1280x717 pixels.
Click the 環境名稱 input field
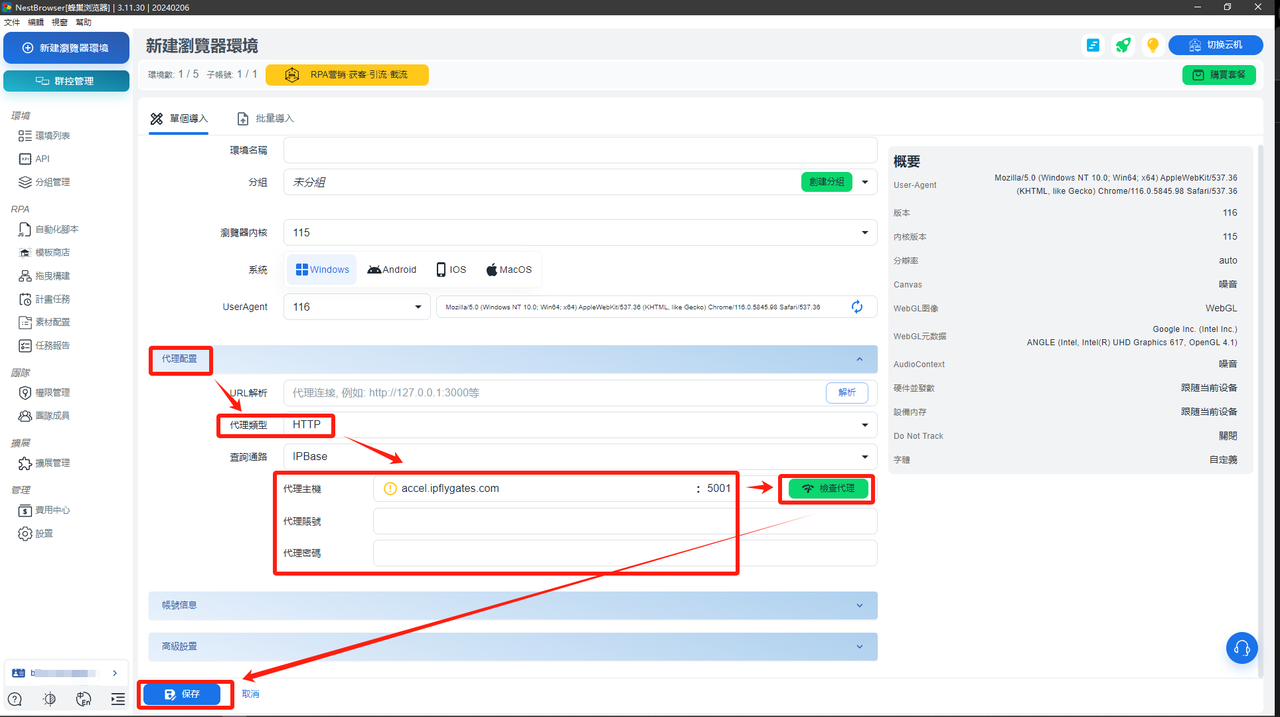pos(580,150)
